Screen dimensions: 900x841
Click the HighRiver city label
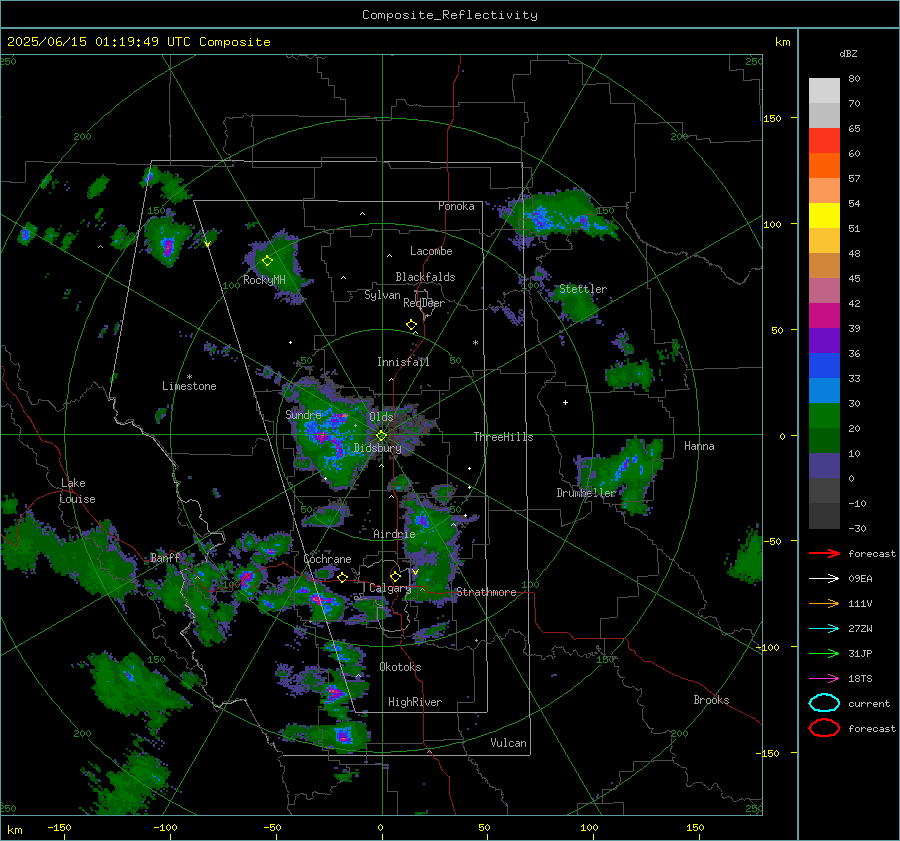(x=415, y=702)
